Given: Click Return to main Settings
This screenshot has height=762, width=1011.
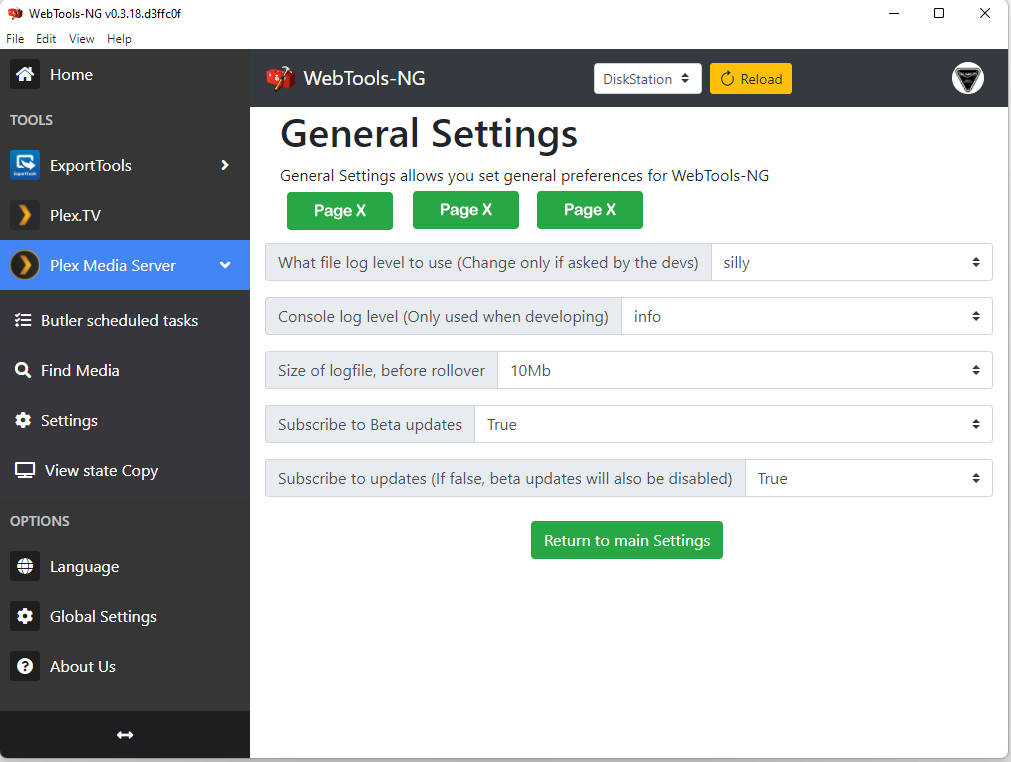Looking at the screenshot, I should click(x=627, y=539).
